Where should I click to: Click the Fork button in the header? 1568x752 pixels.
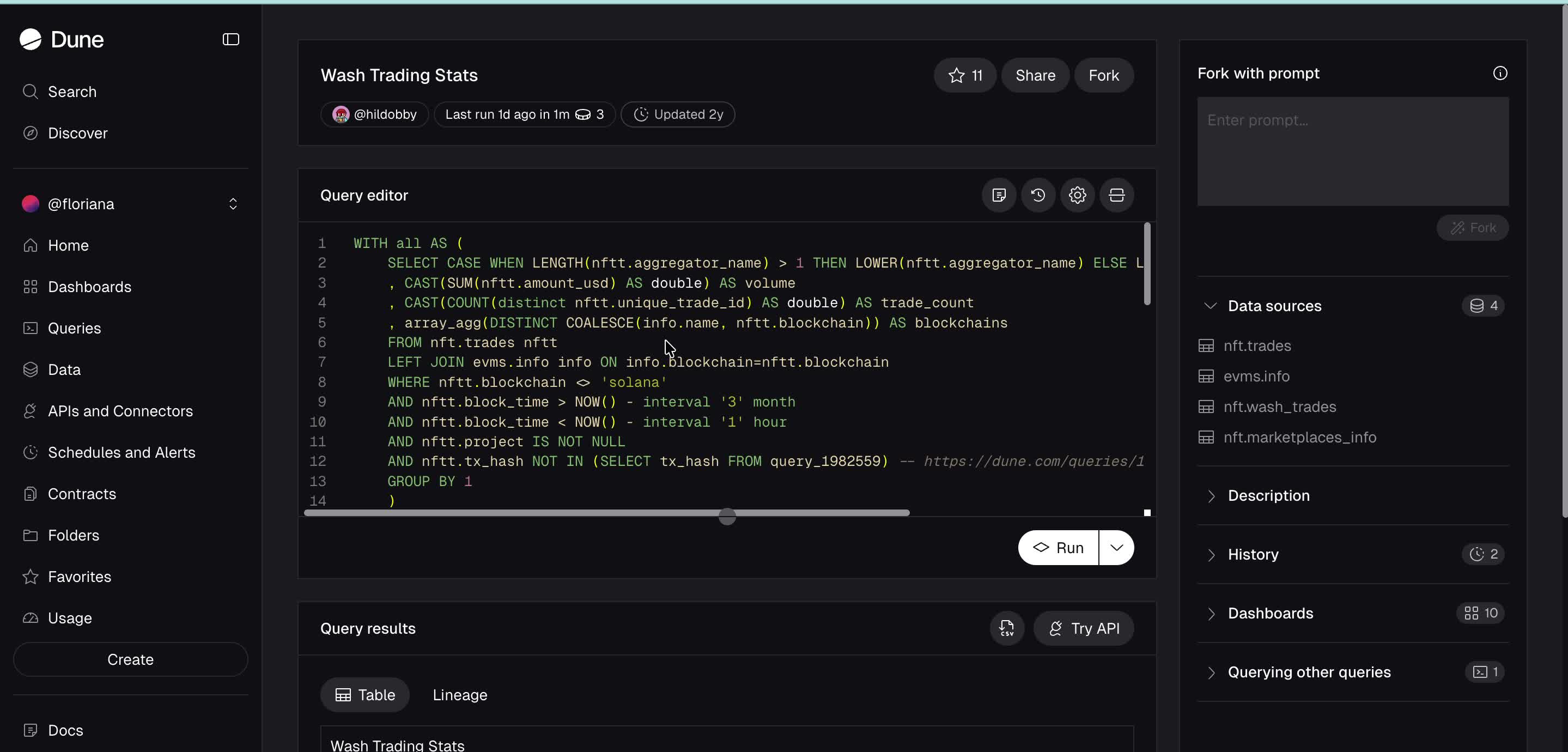(x=1104, y=76)
